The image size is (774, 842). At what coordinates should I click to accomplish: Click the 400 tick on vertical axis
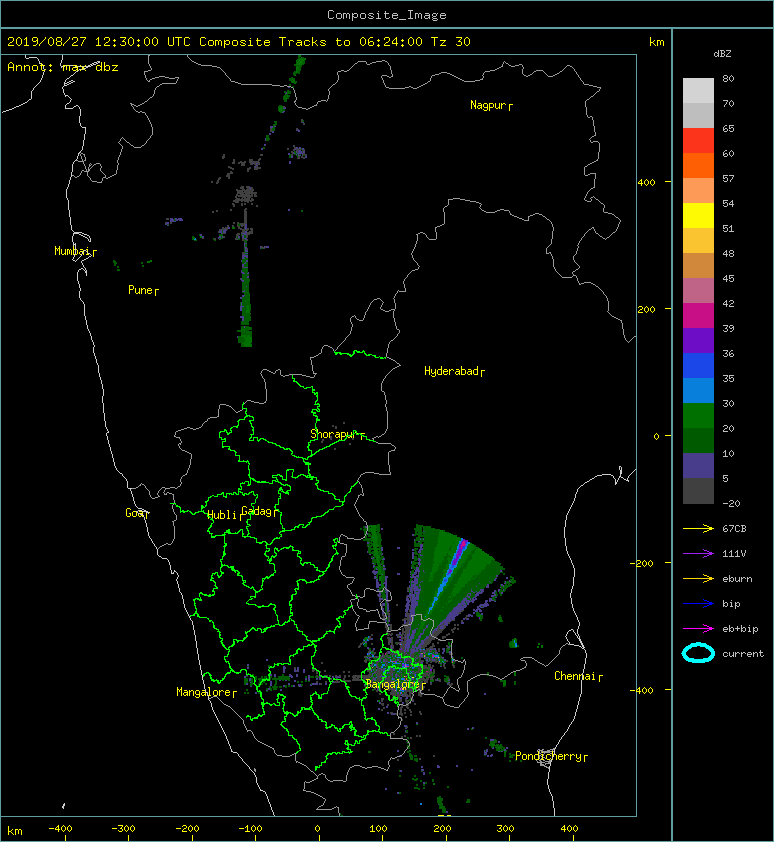pos(646,183)
